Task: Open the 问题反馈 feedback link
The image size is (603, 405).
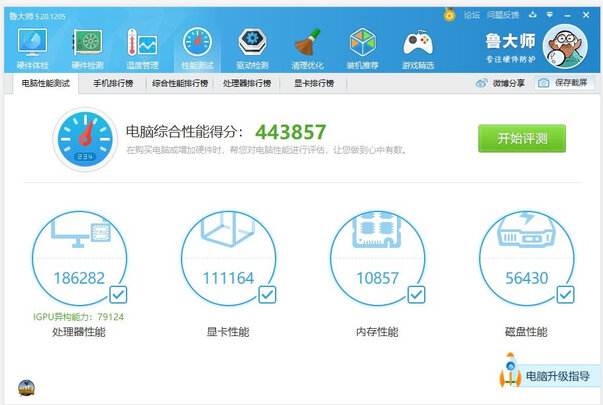Action: 502,15
